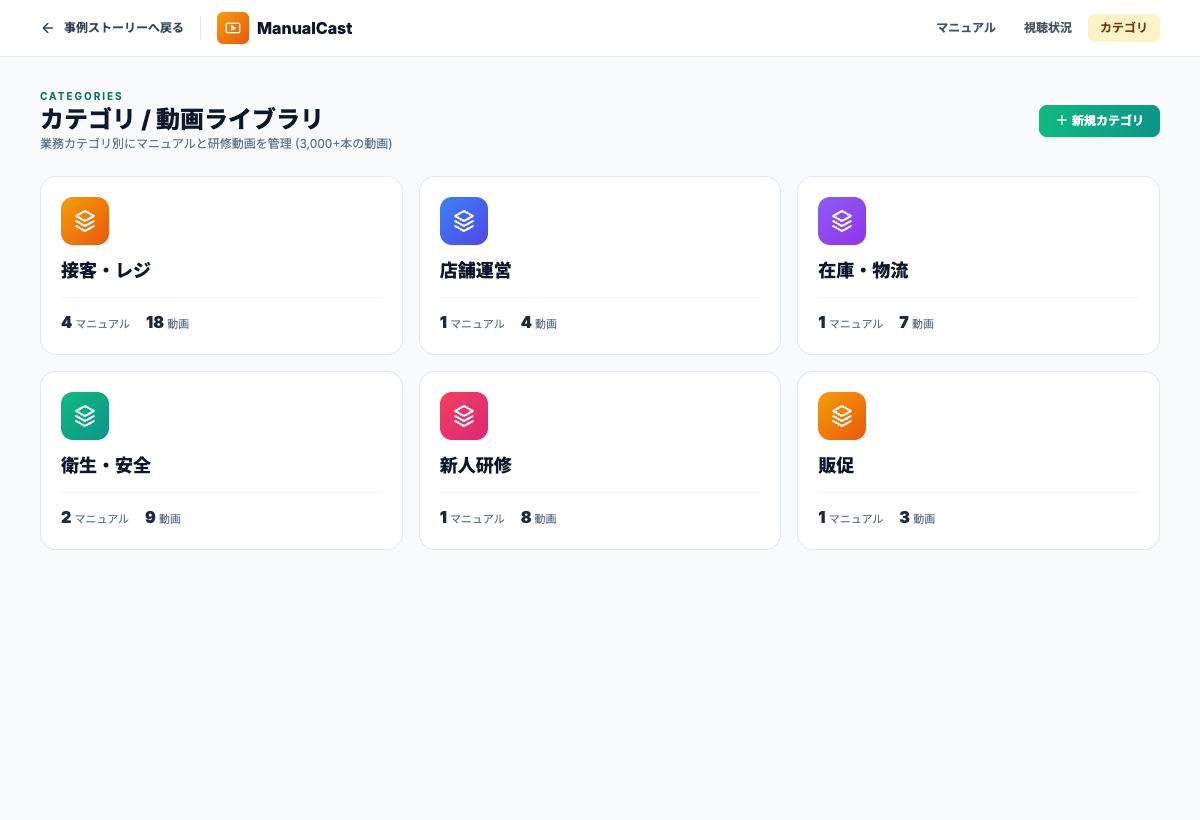Click the 新規カテゴリ button
Image resolution: width=1200 pixels, height=820 pixels.
tap(1099, 121)
